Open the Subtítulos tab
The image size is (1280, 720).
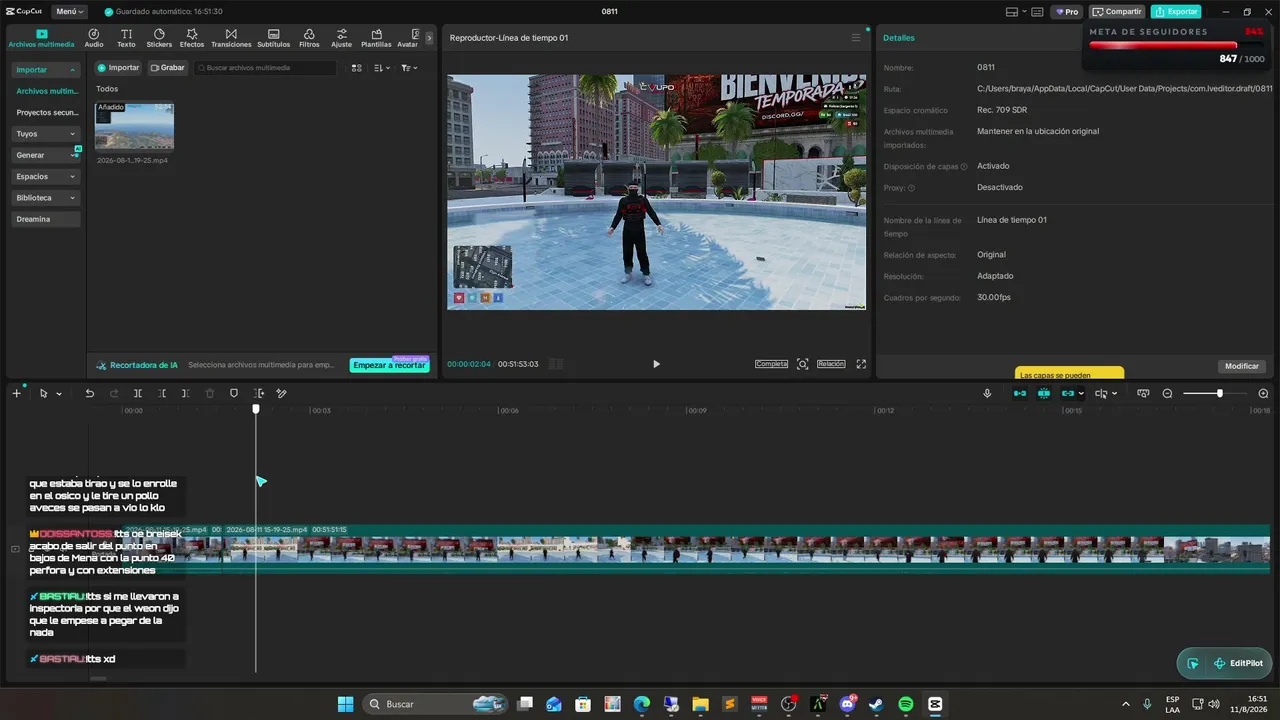coord(273,38)
